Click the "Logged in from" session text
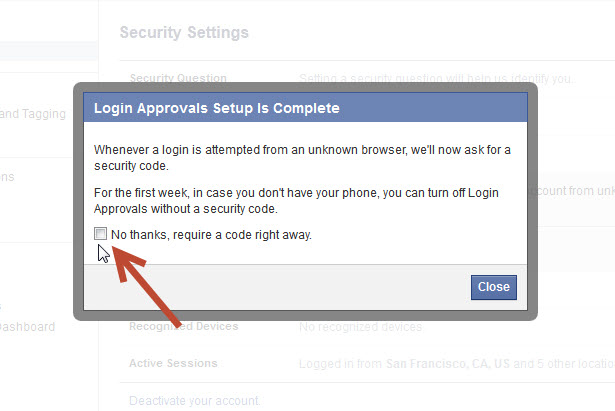 click(x=340, y=363)
